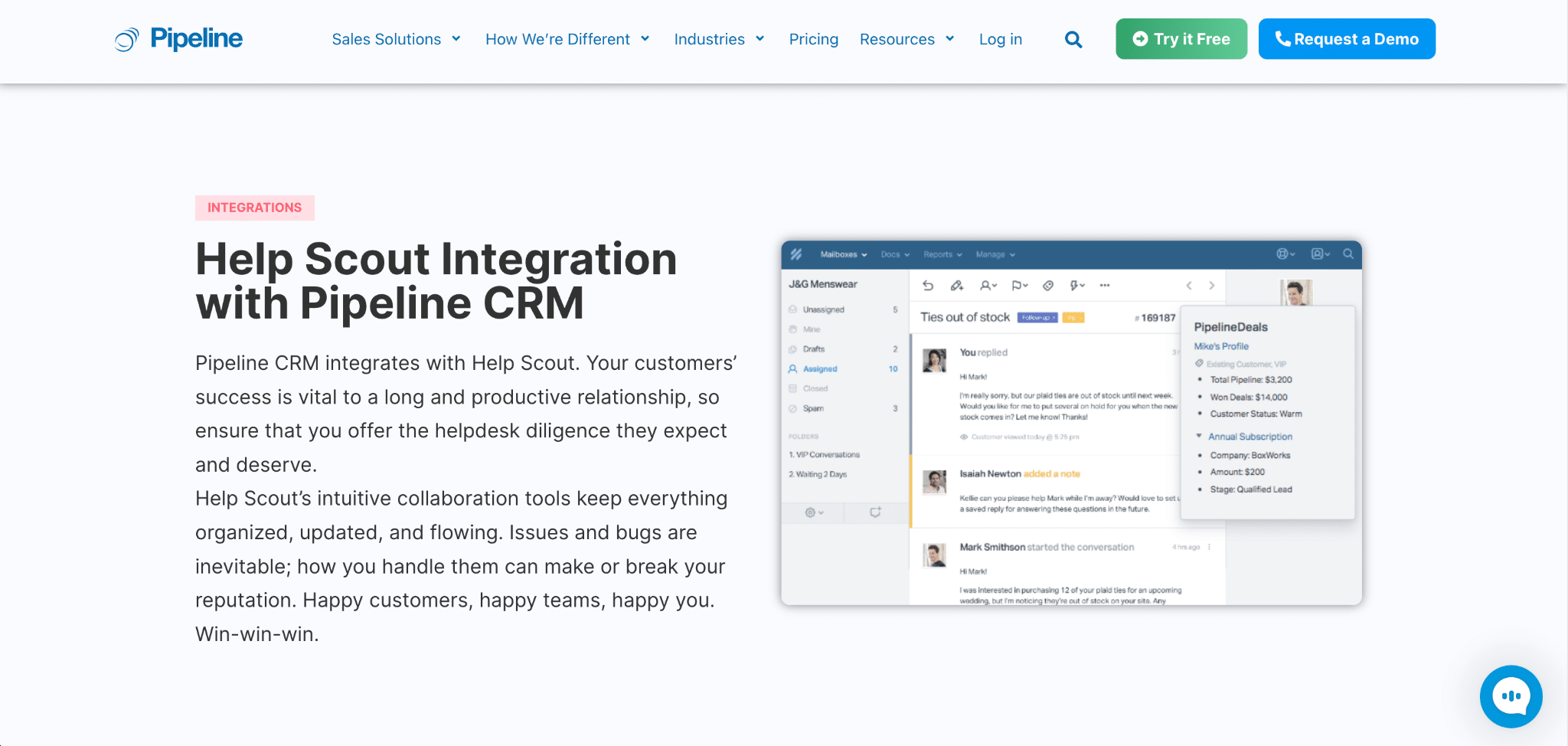Open the tag icon in the toolbar
Screen dimensions: 1568x746
pyautogui.click(x=1047, y=286)
